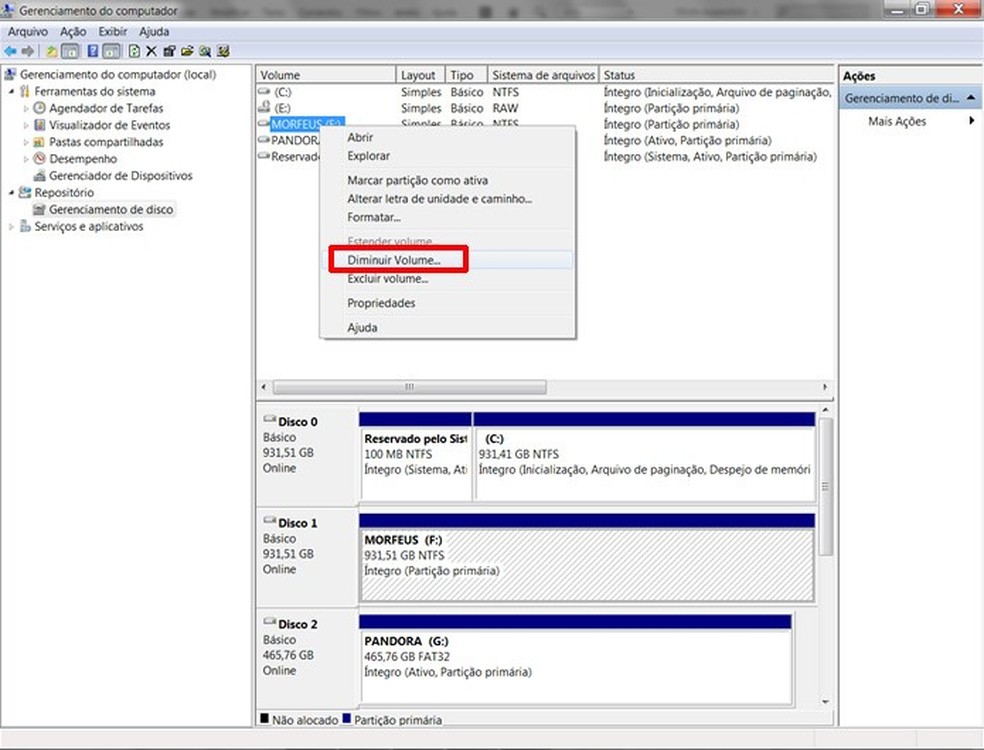The height and width of the screenshot is (750, 984).
Task: Select Pastas compartilhadas in tree
Action: [x=106, y=142]
